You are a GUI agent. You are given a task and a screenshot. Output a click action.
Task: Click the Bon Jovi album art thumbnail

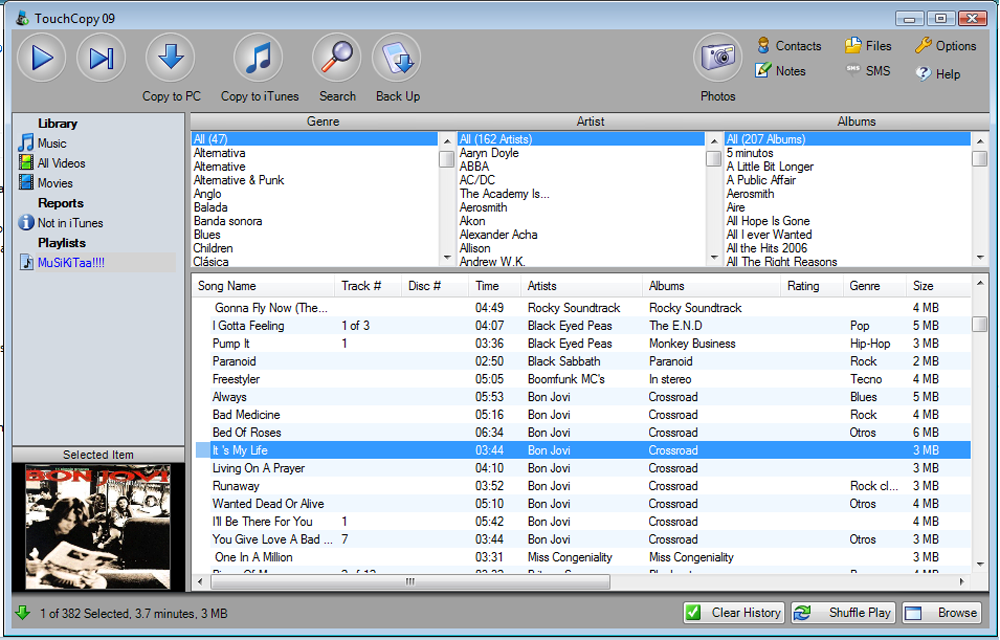(x=98, y=527)
